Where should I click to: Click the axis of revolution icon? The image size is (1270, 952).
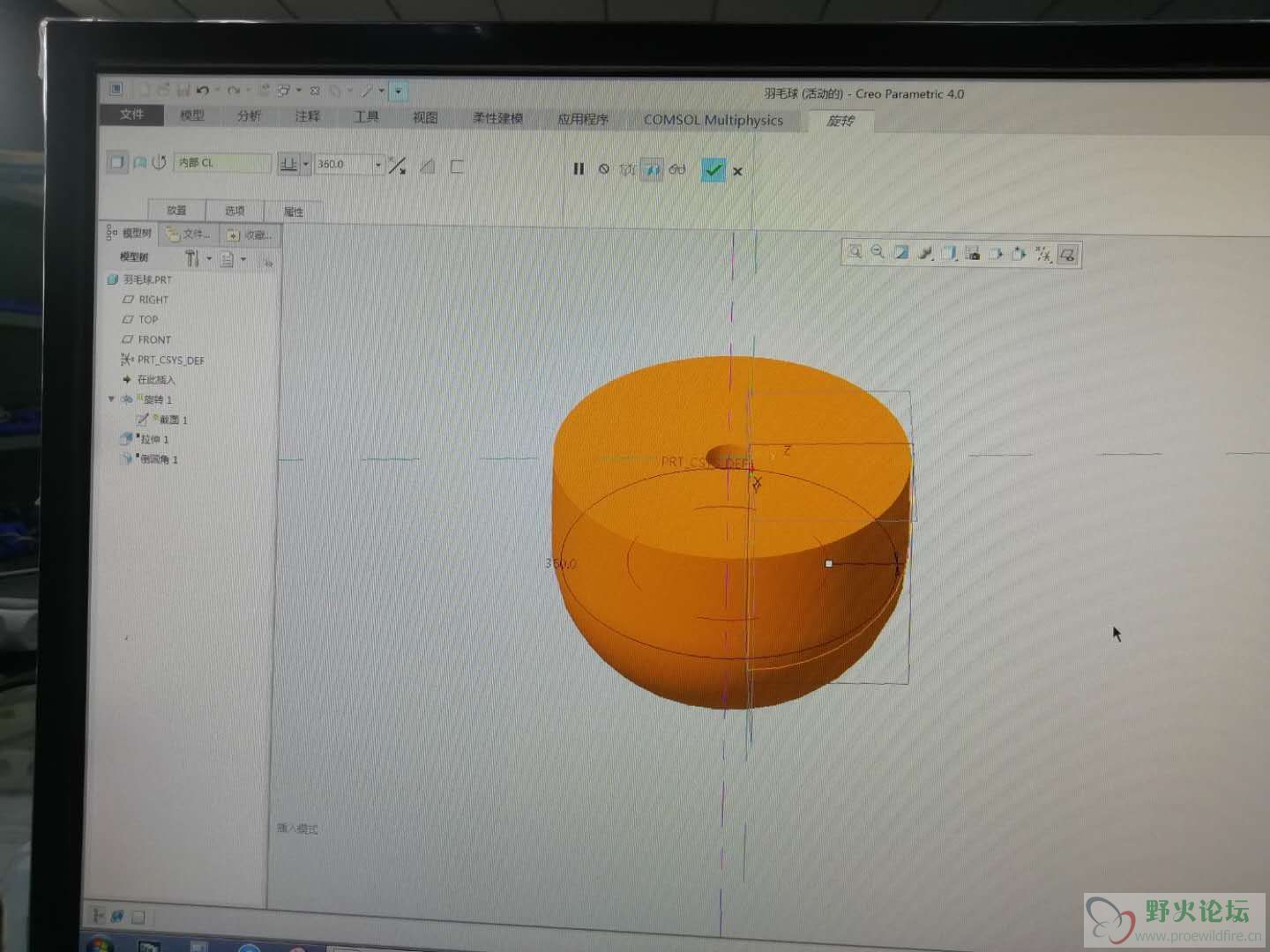(159, 162)
